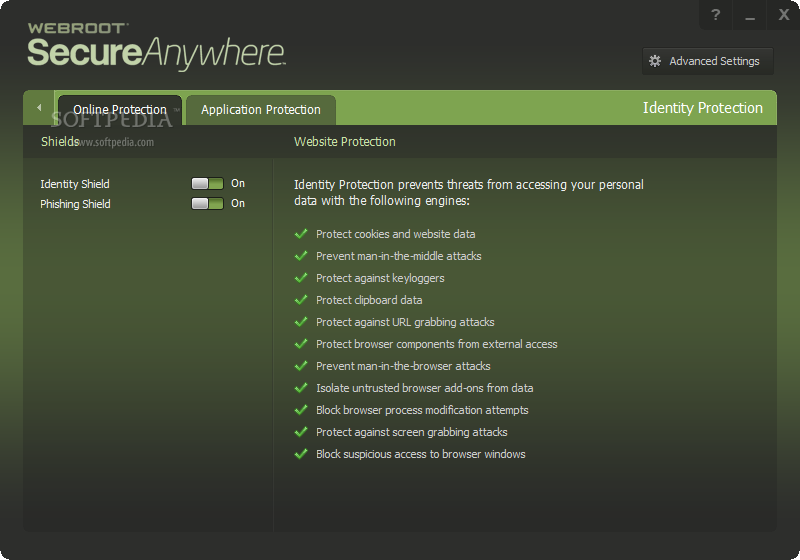Click 'Protect against keyloggers' text
800x560 pixels.
click(x=380, y=278)
